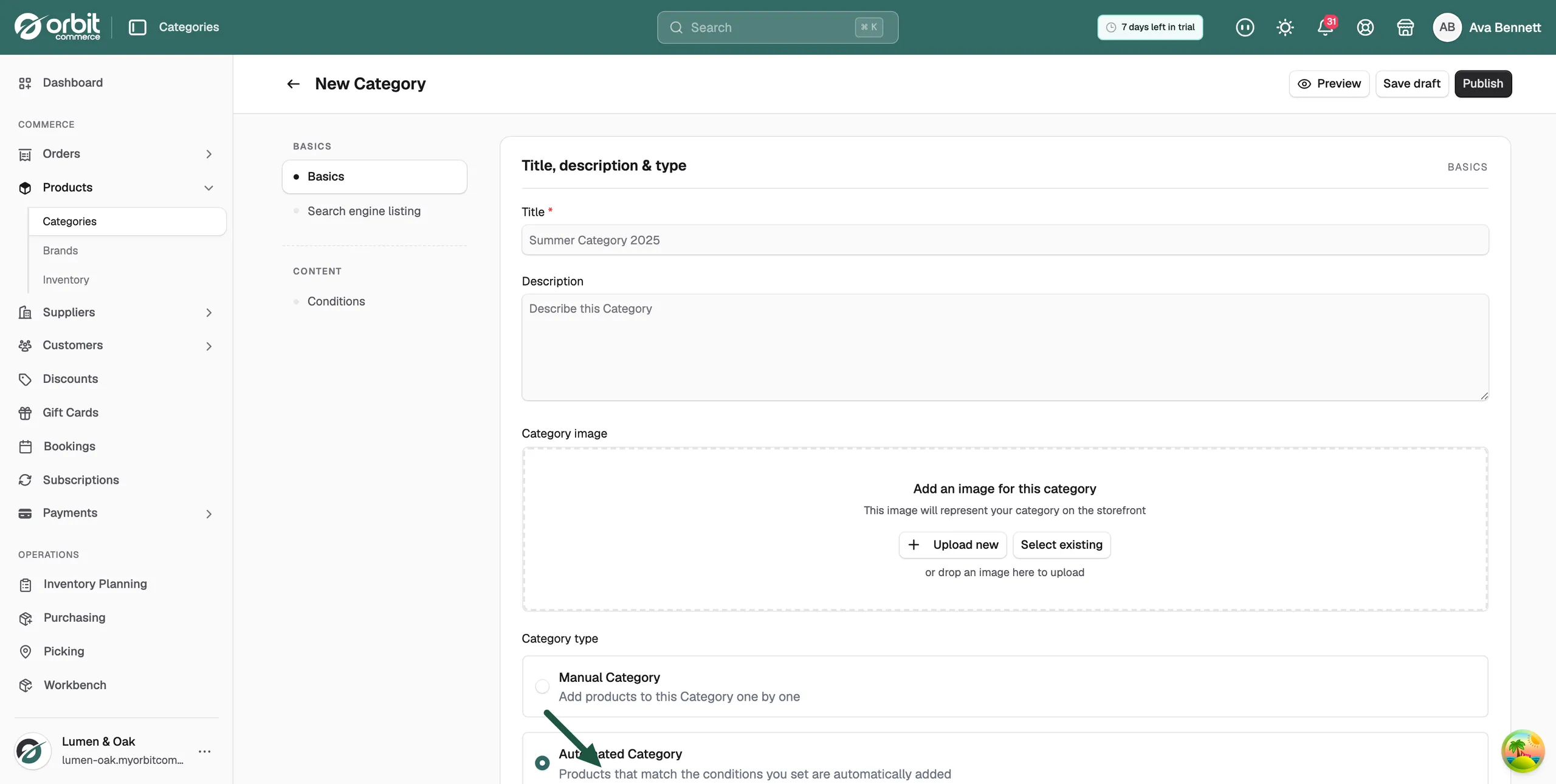
Task: Click the Purchasing package icon
Action: [x=25, y=618]
